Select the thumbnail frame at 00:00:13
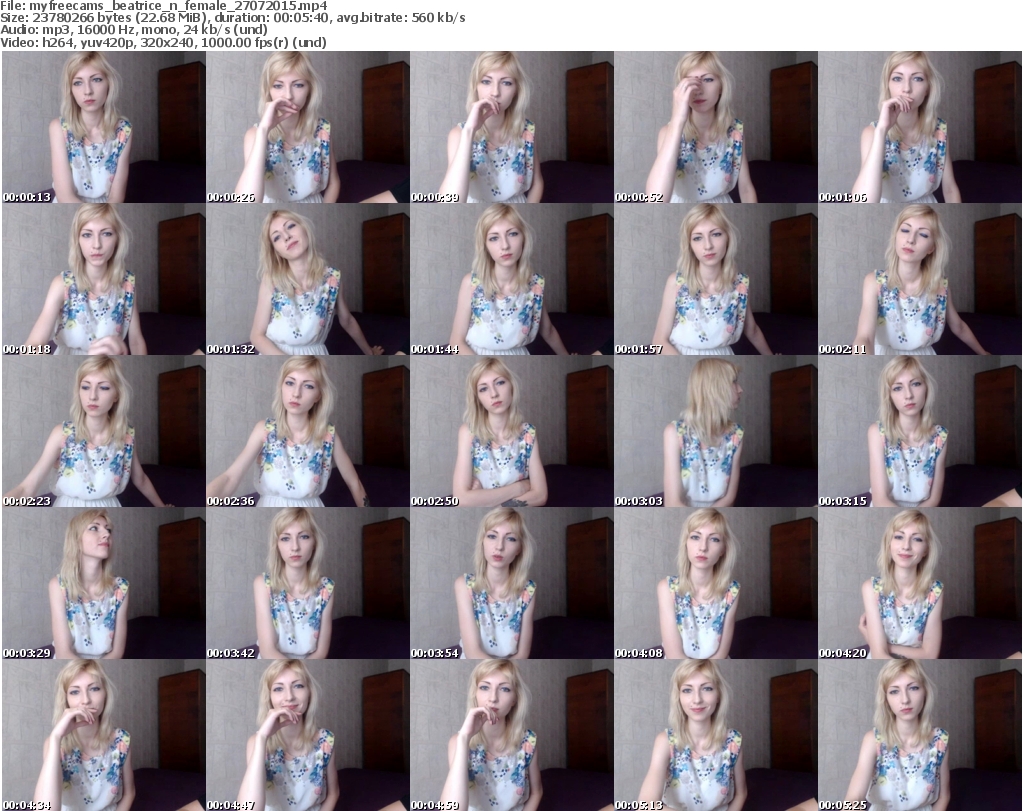This screenshot has height=811, width=1024. pos(104,127)
